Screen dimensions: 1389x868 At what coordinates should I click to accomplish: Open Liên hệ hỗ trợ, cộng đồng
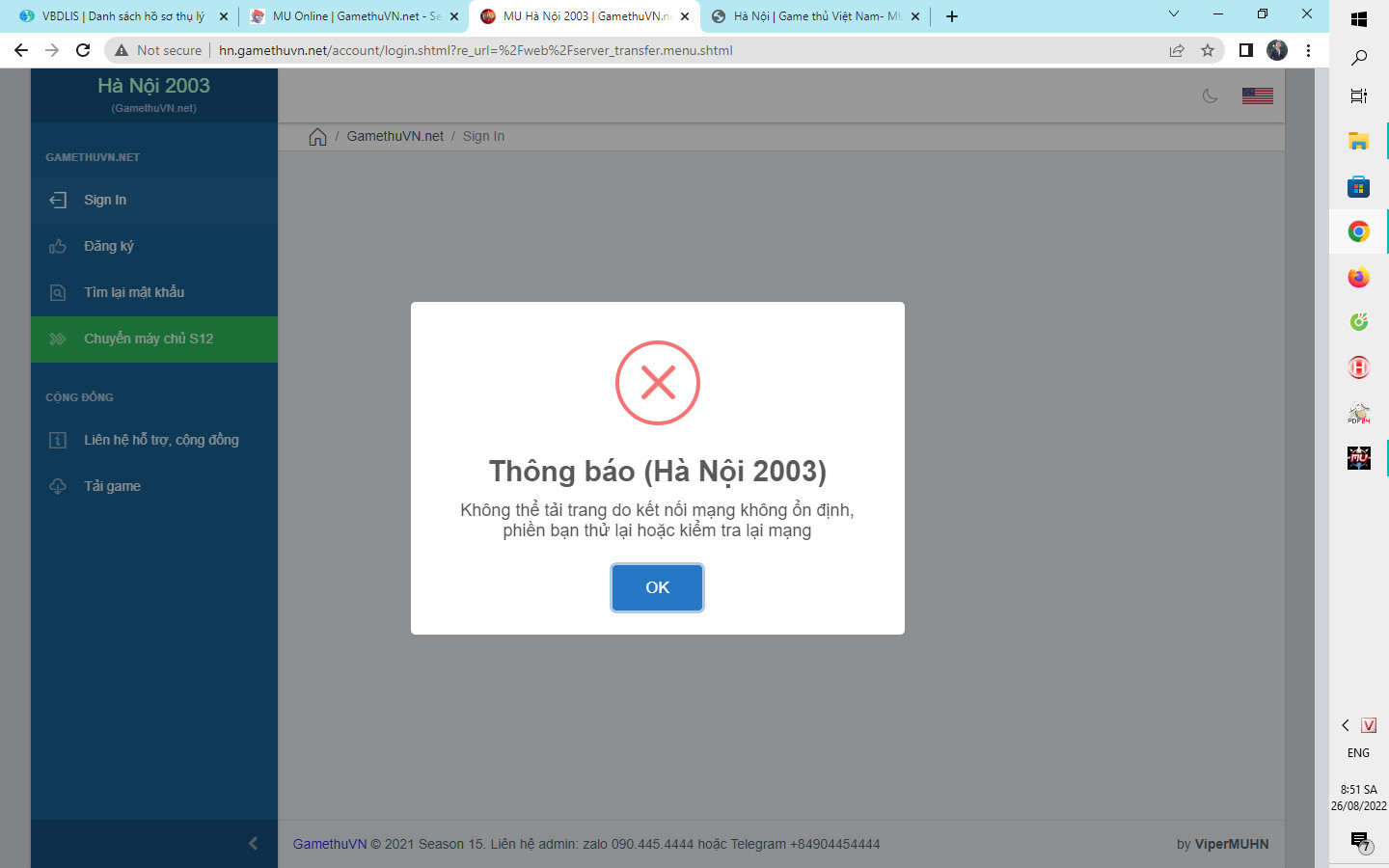[x=160, y=440]
